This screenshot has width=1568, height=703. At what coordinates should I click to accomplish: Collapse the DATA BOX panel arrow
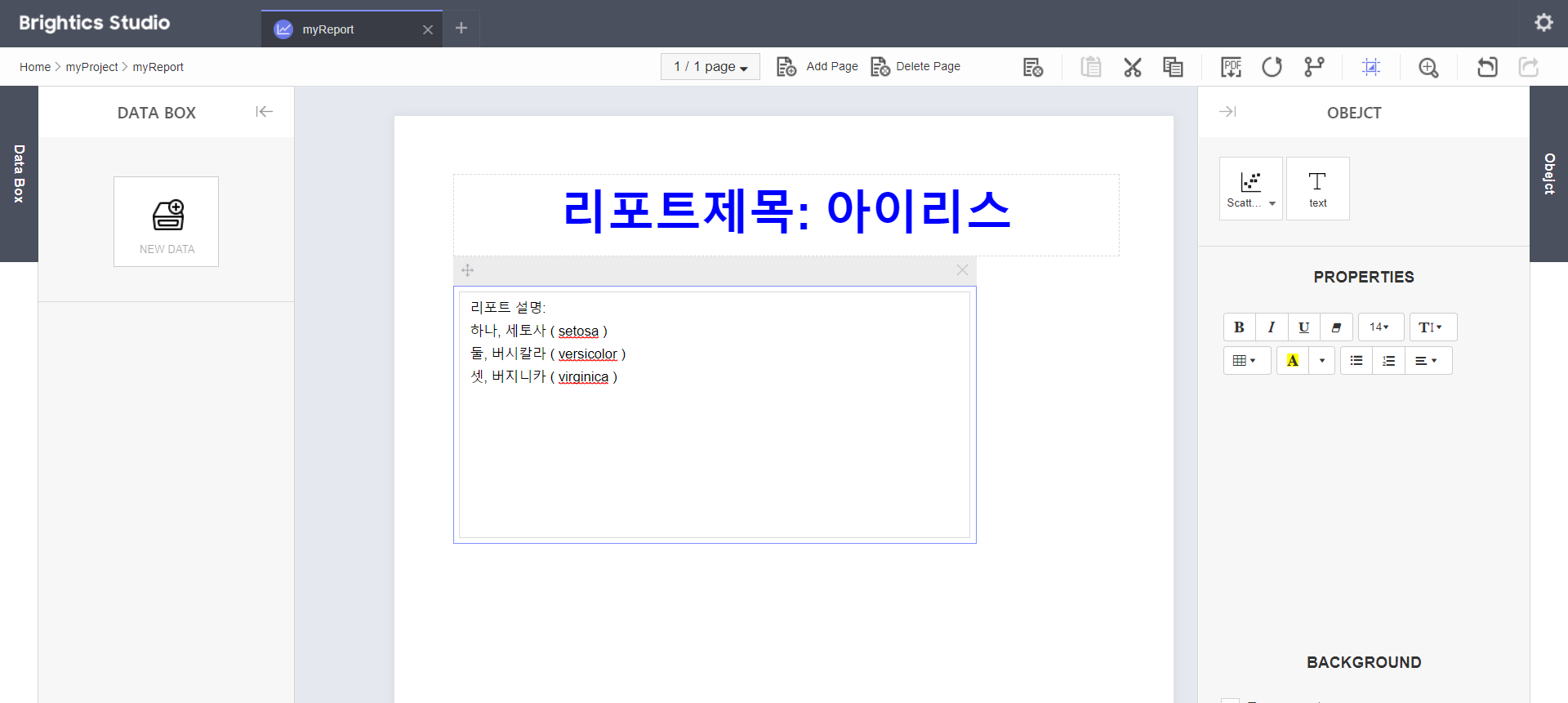point(264,112)
